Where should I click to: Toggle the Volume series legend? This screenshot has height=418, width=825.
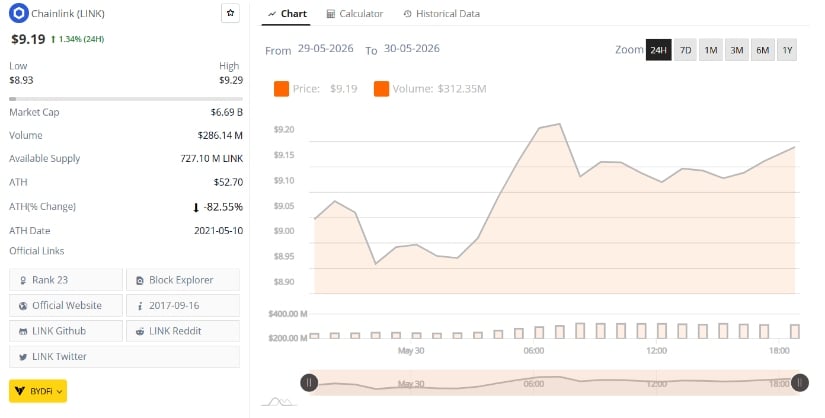click(430, 89)
